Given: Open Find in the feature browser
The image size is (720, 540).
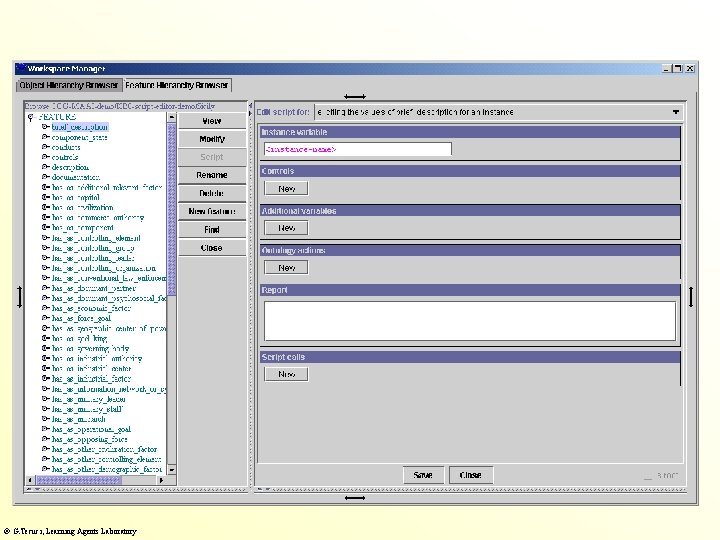Looking at the screenshot, I should 212,229.
